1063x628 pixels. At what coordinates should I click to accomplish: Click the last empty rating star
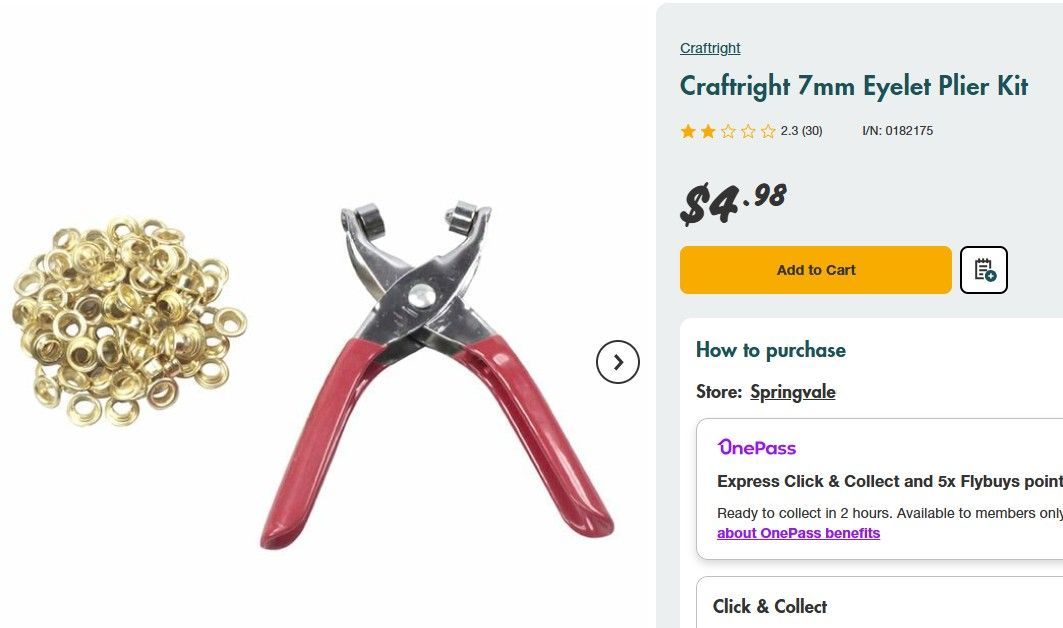pos(768,131)
